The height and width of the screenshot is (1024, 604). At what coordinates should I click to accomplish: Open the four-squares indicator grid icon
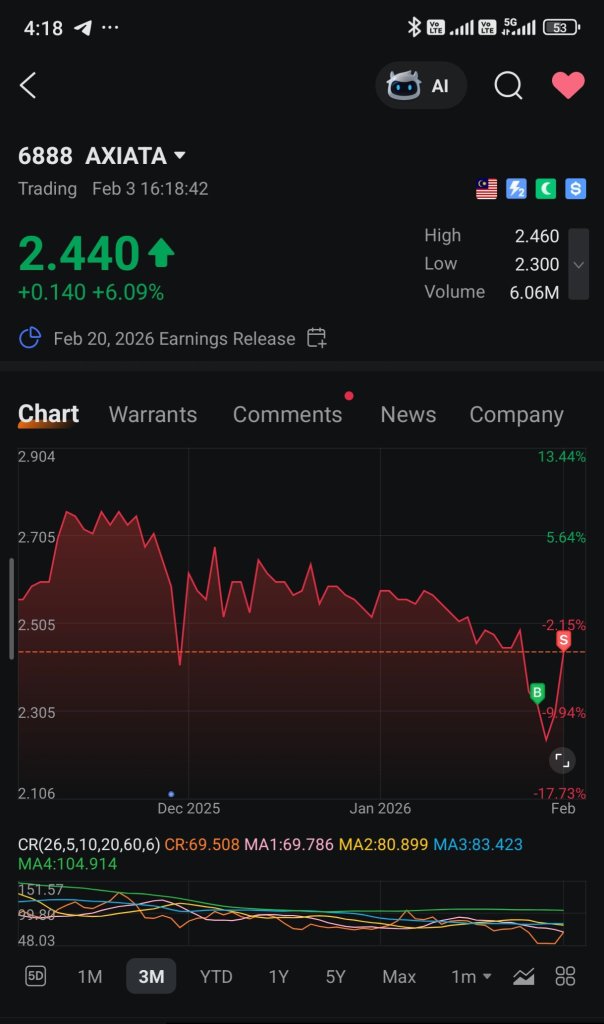click(x=565, y=976)
